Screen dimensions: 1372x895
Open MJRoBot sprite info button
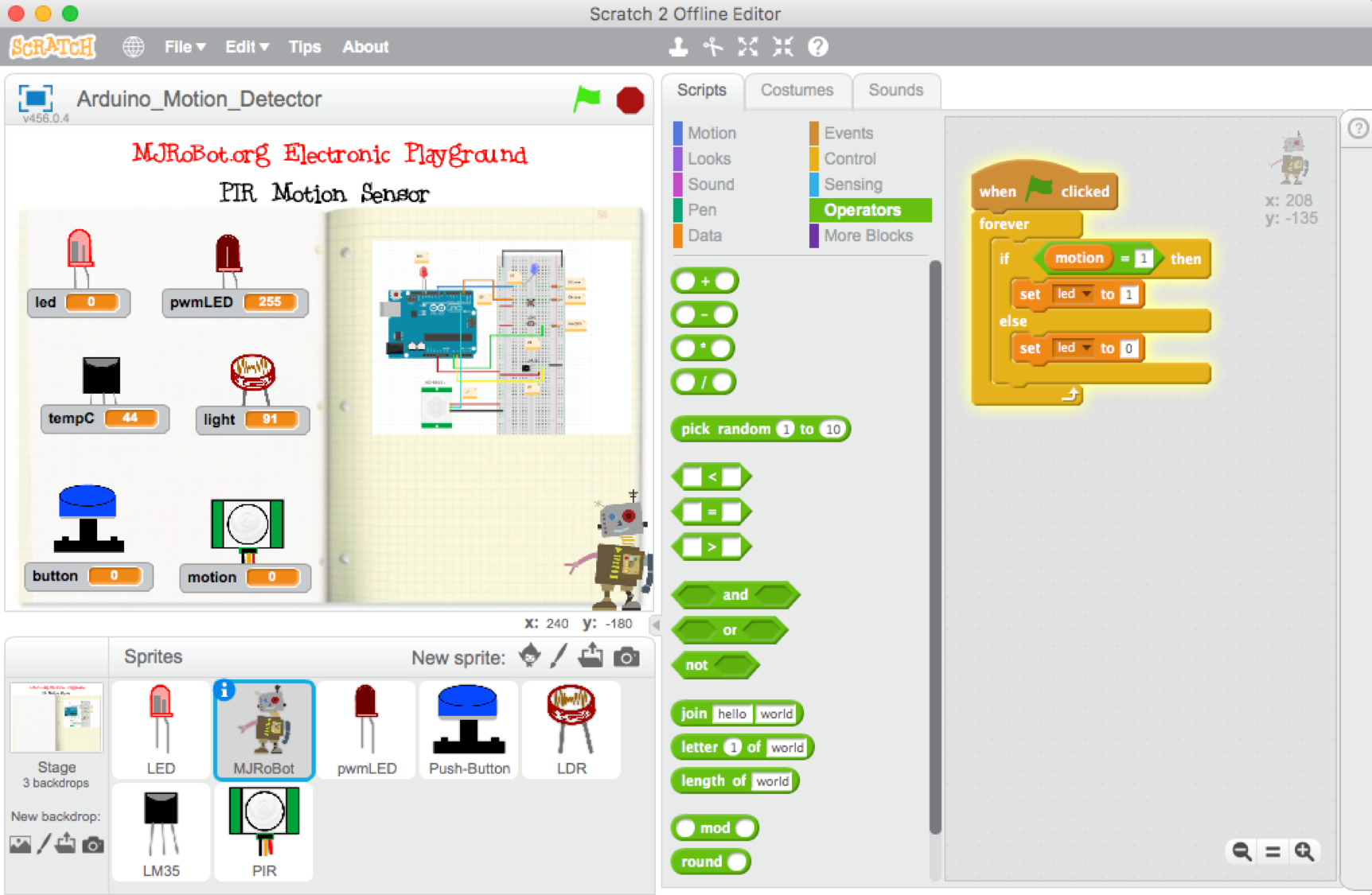coord(225,691)
